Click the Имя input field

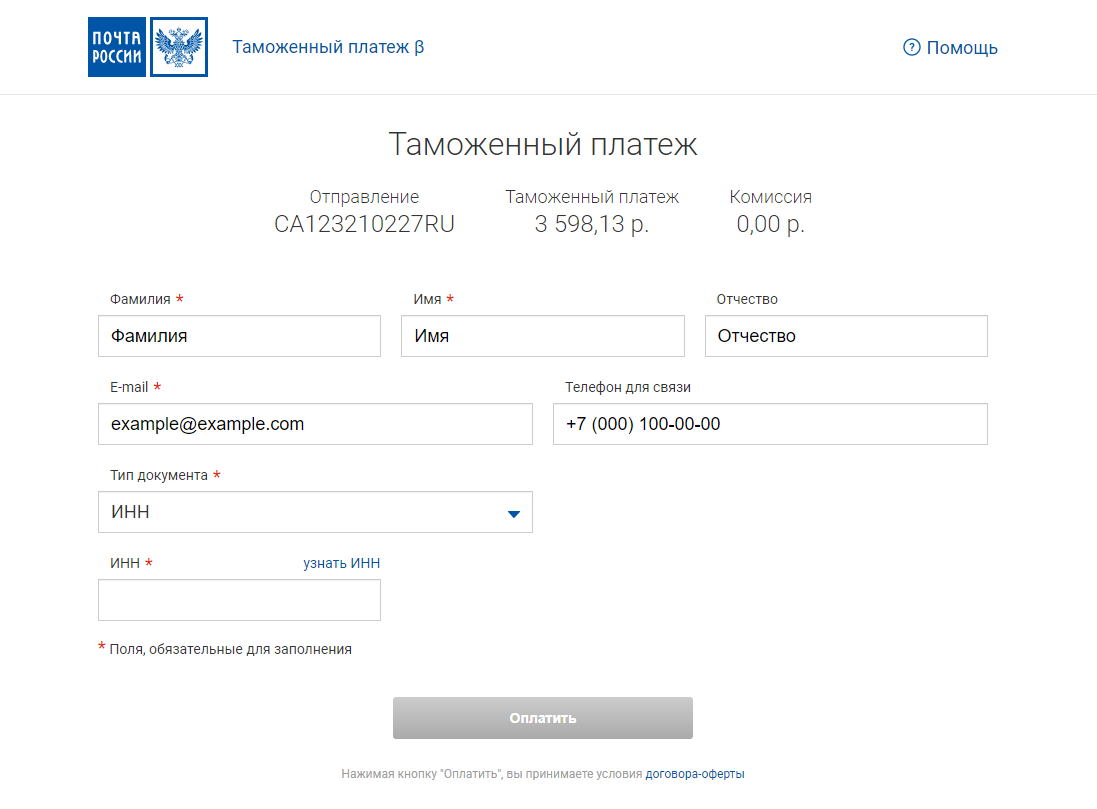542,336
